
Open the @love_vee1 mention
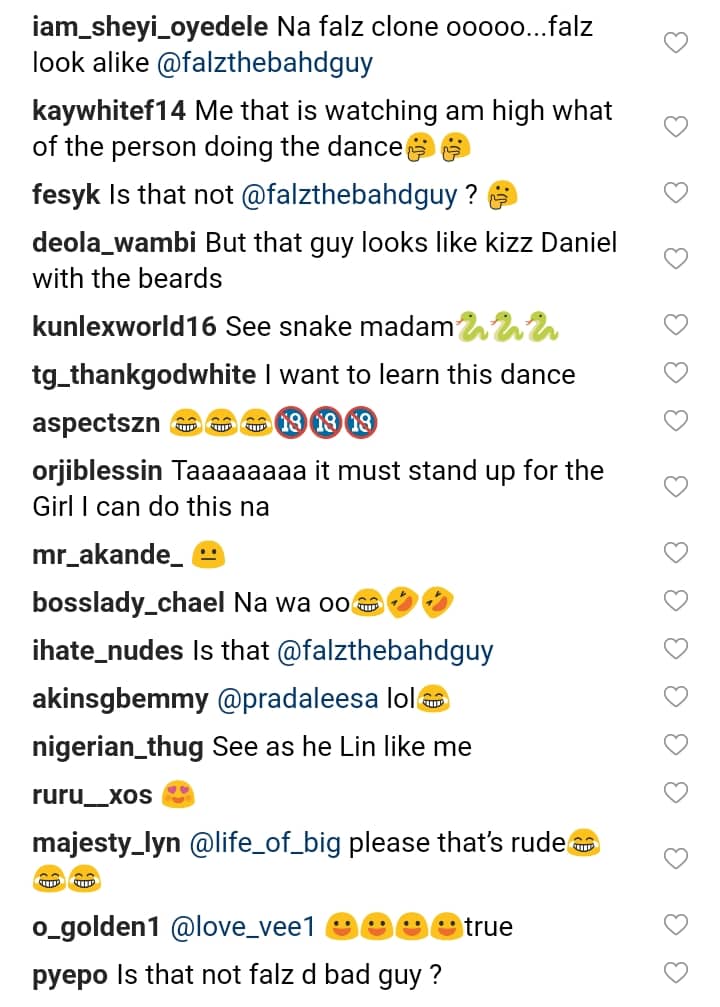[x=244, y=927]
